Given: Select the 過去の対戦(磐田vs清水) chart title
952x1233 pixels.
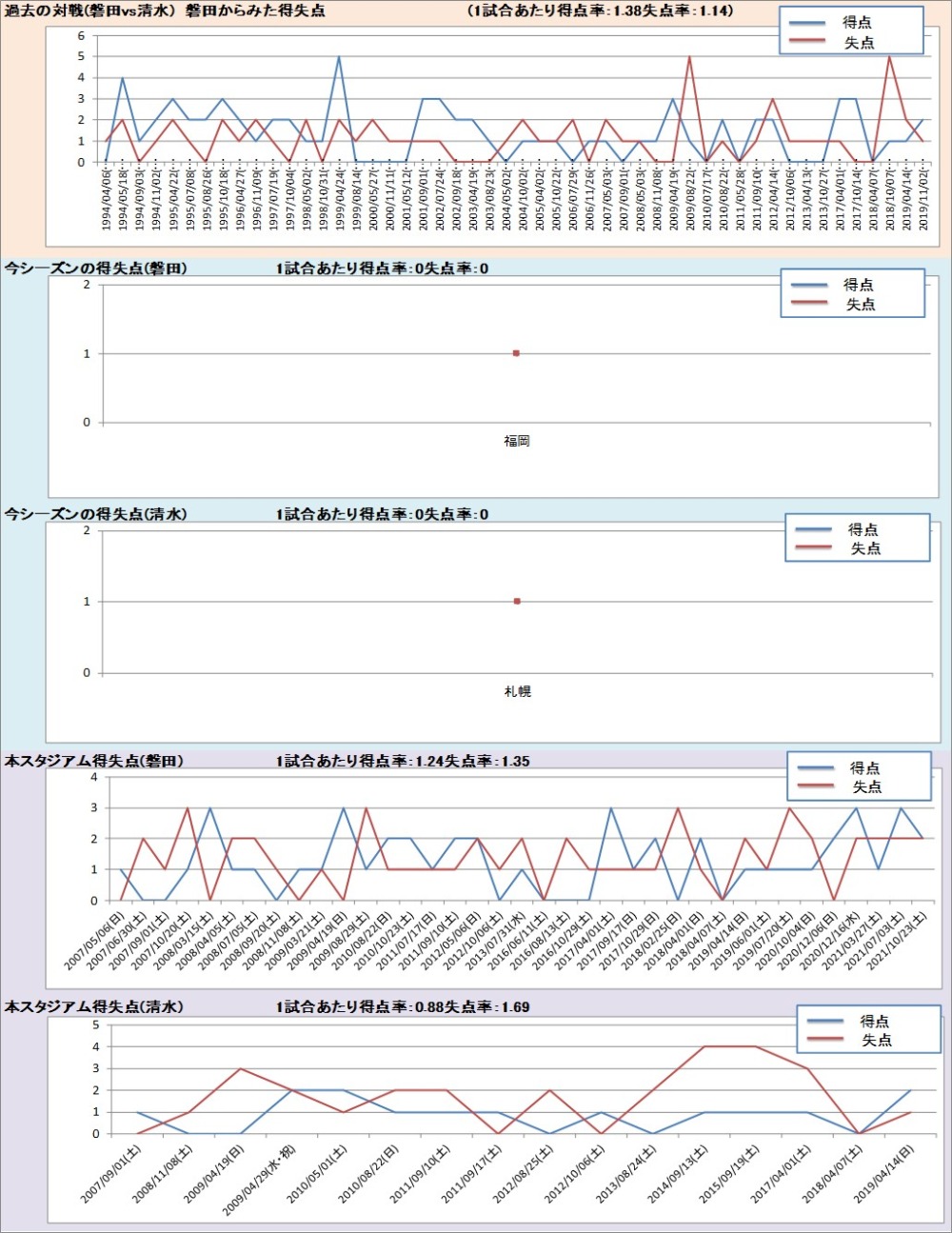Looking at the screenshot, I should click(x=165, y=10).
